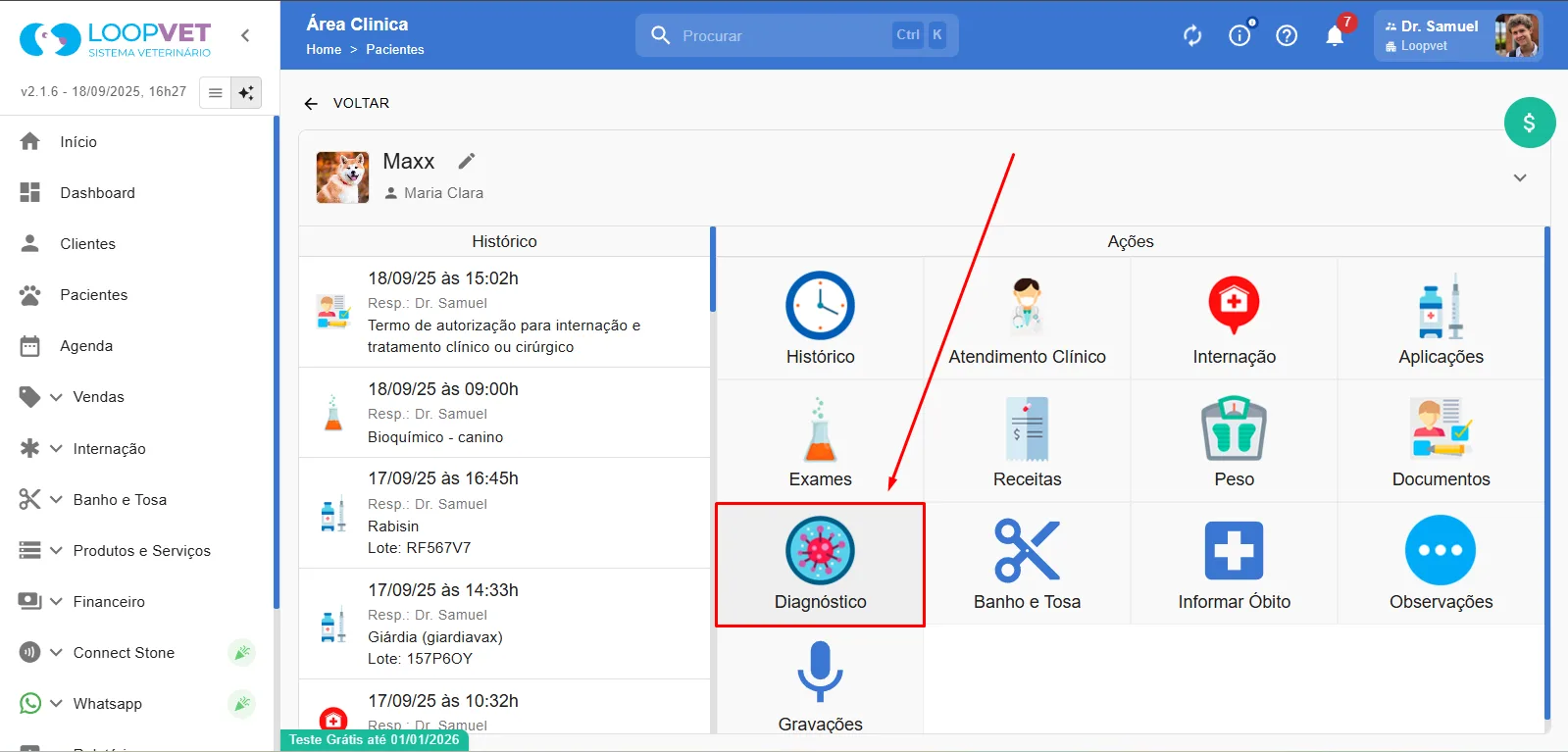Image resolution: width=1568 pixels, height=752 pixels.
Task: Open the Aplicações vaccine action
Action: (x=1441, y=319)
